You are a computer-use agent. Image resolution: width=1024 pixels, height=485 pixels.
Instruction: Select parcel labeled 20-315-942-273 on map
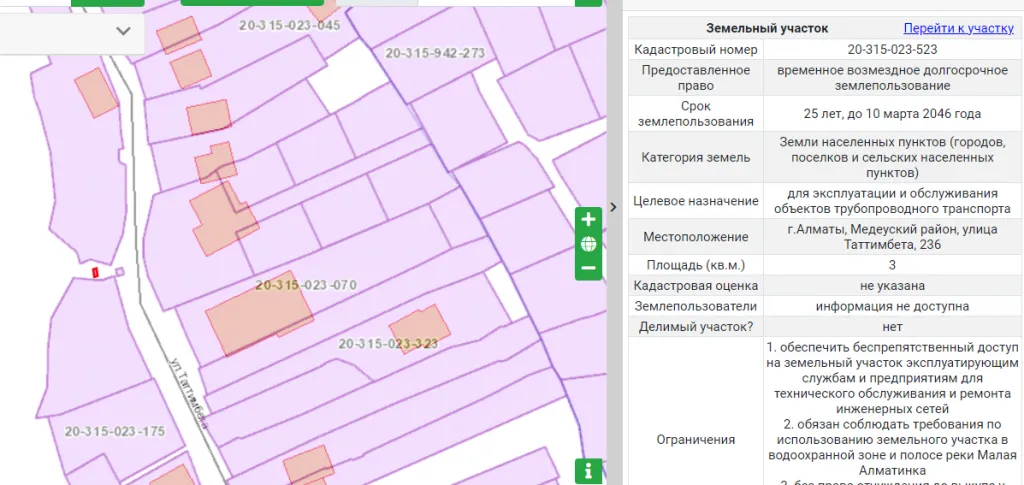(435, 53)
